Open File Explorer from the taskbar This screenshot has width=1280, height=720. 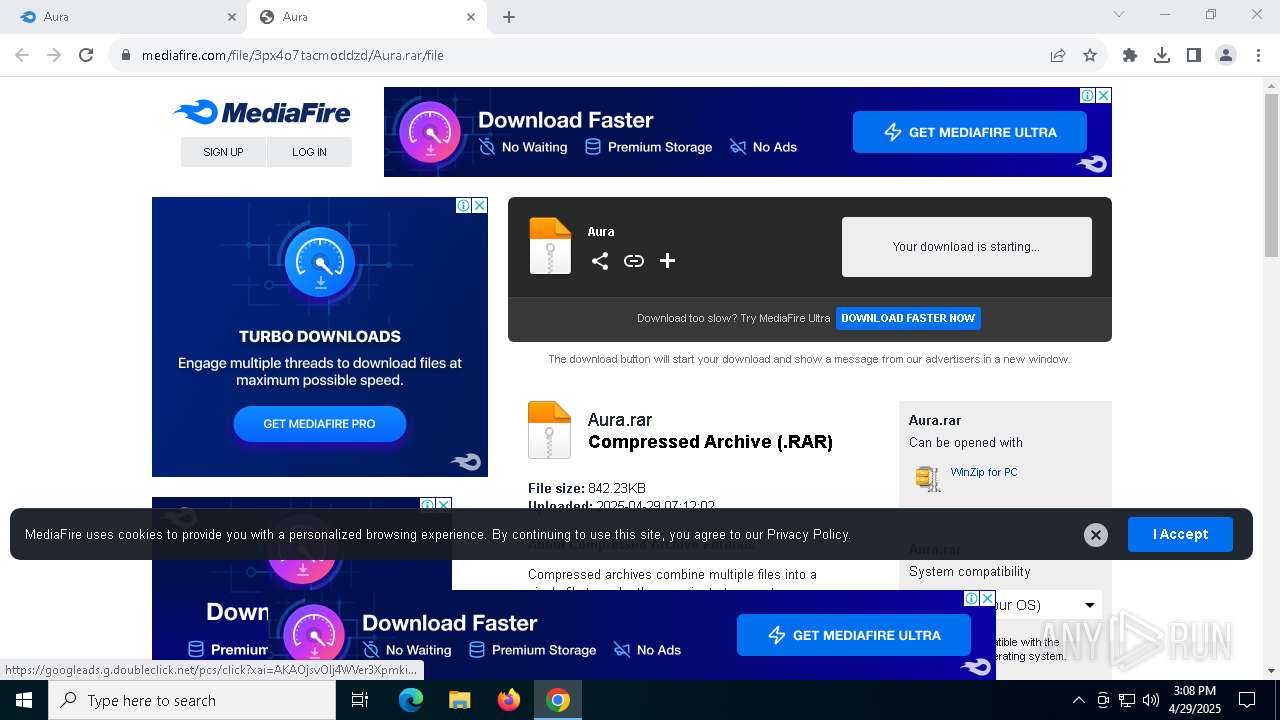[x=459, y=700]
